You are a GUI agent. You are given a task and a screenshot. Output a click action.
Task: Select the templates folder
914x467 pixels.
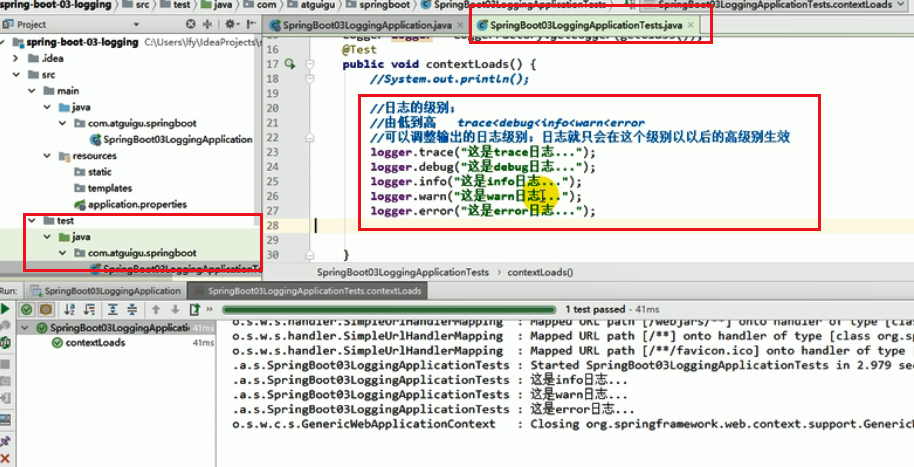point(103,188)
